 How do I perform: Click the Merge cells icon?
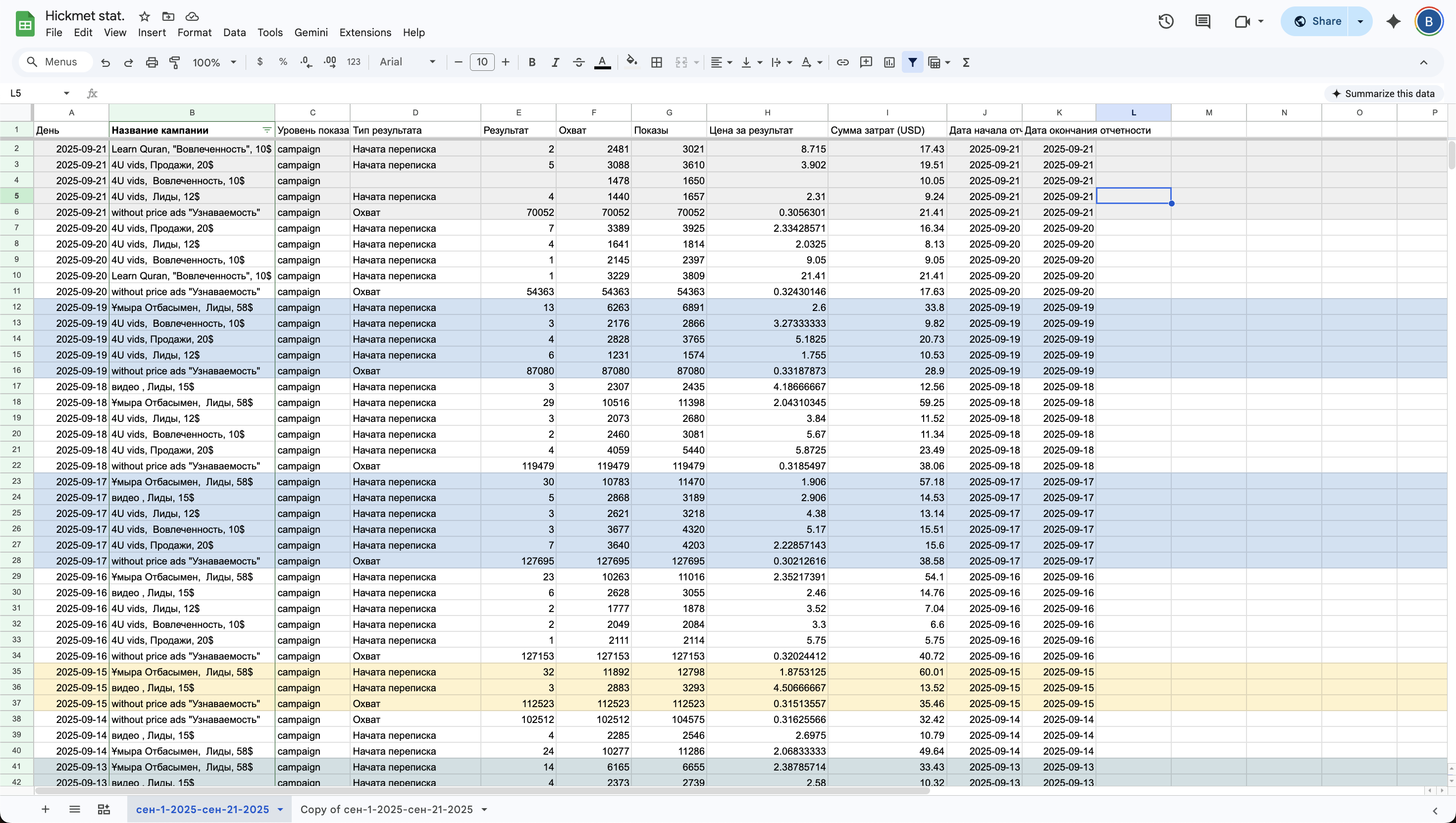(x=681, y=62)
